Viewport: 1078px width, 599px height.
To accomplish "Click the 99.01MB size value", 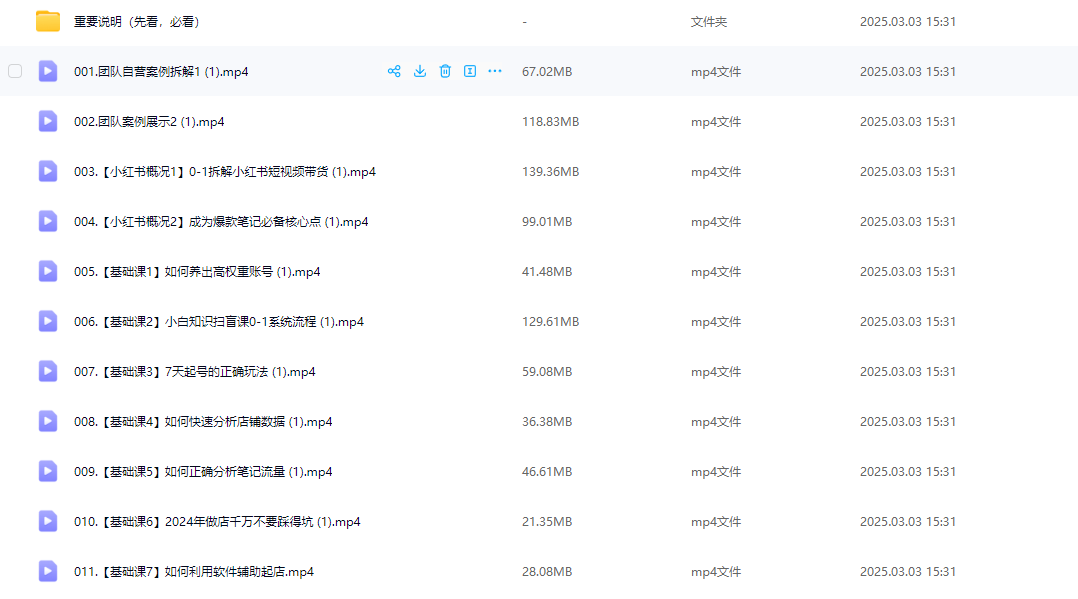I will pos(547,221).
